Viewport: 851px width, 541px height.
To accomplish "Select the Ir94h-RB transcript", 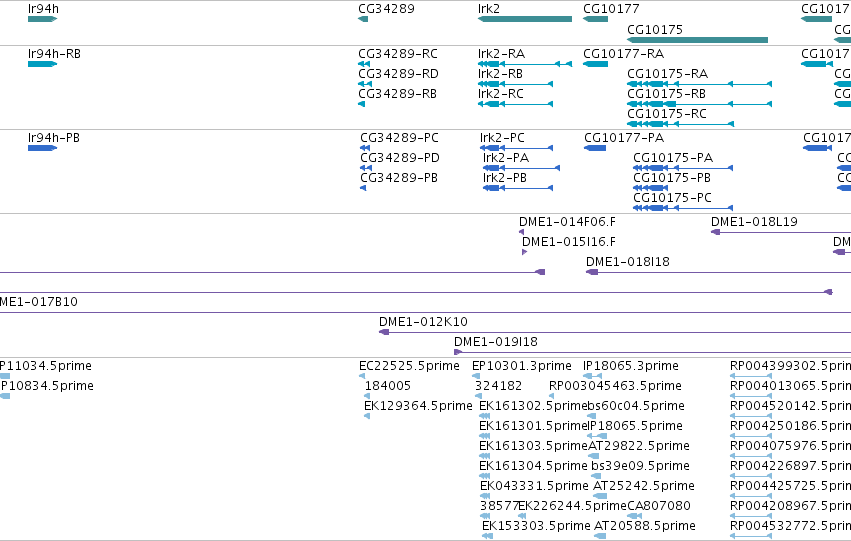I will (x=42, y=64).
